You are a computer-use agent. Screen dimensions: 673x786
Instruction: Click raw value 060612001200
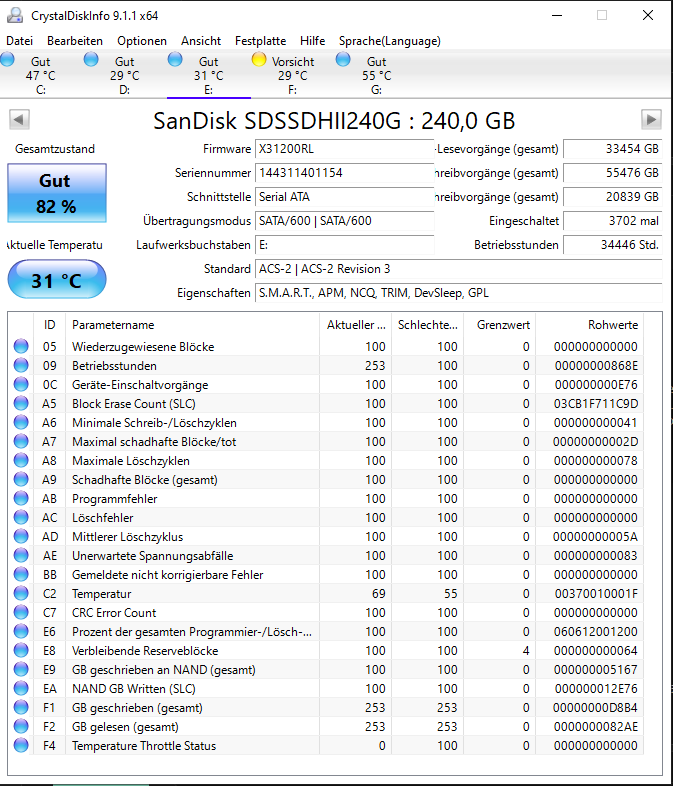coord(596,632)
